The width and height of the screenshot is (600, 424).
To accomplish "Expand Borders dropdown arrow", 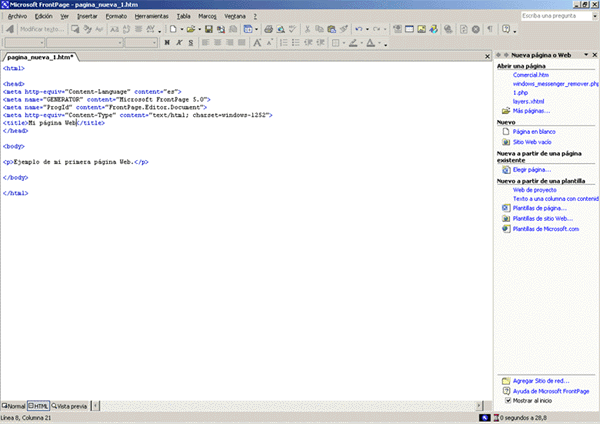I will pos(344,42).
